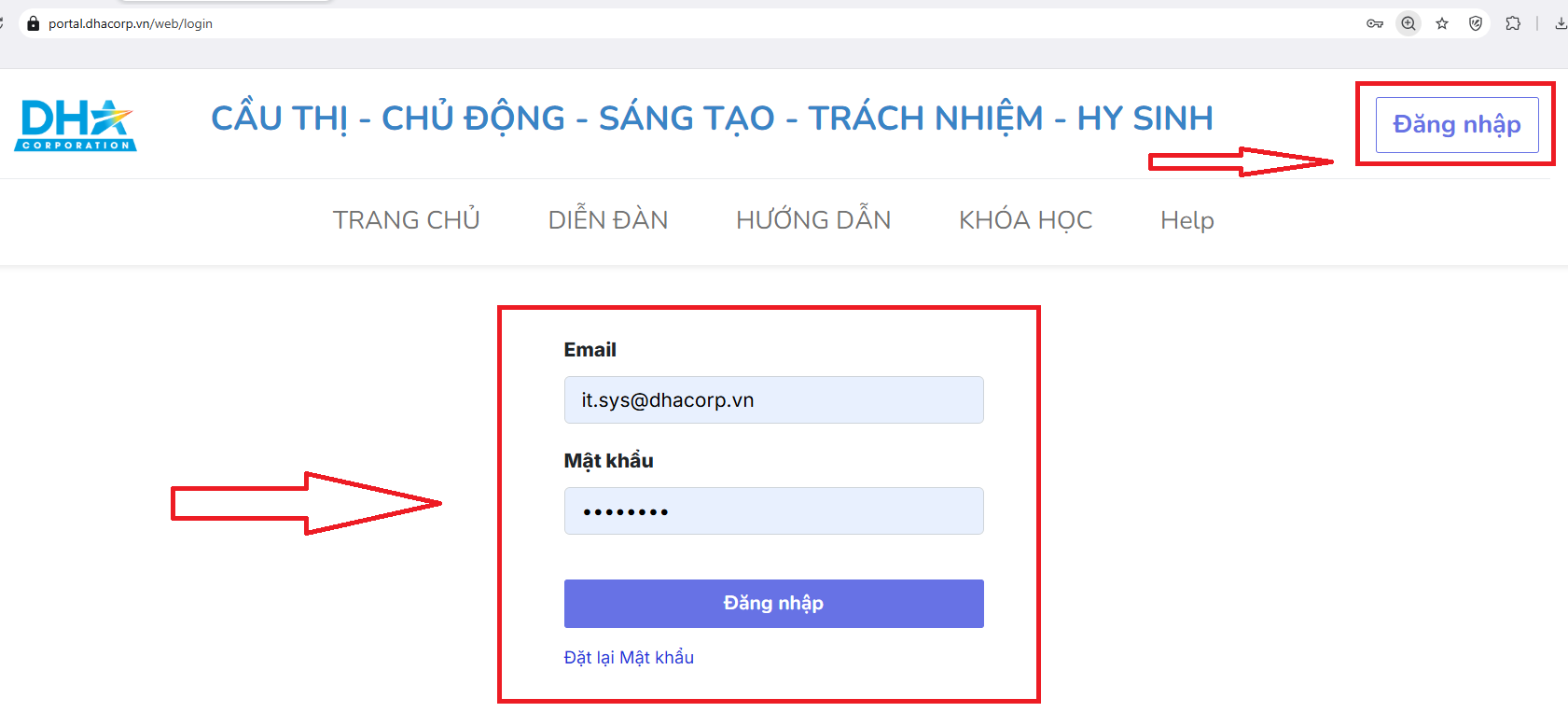This screenshot has height=726, width=1568.
Task: Focus the Email input field
Action: pos(773,400)
